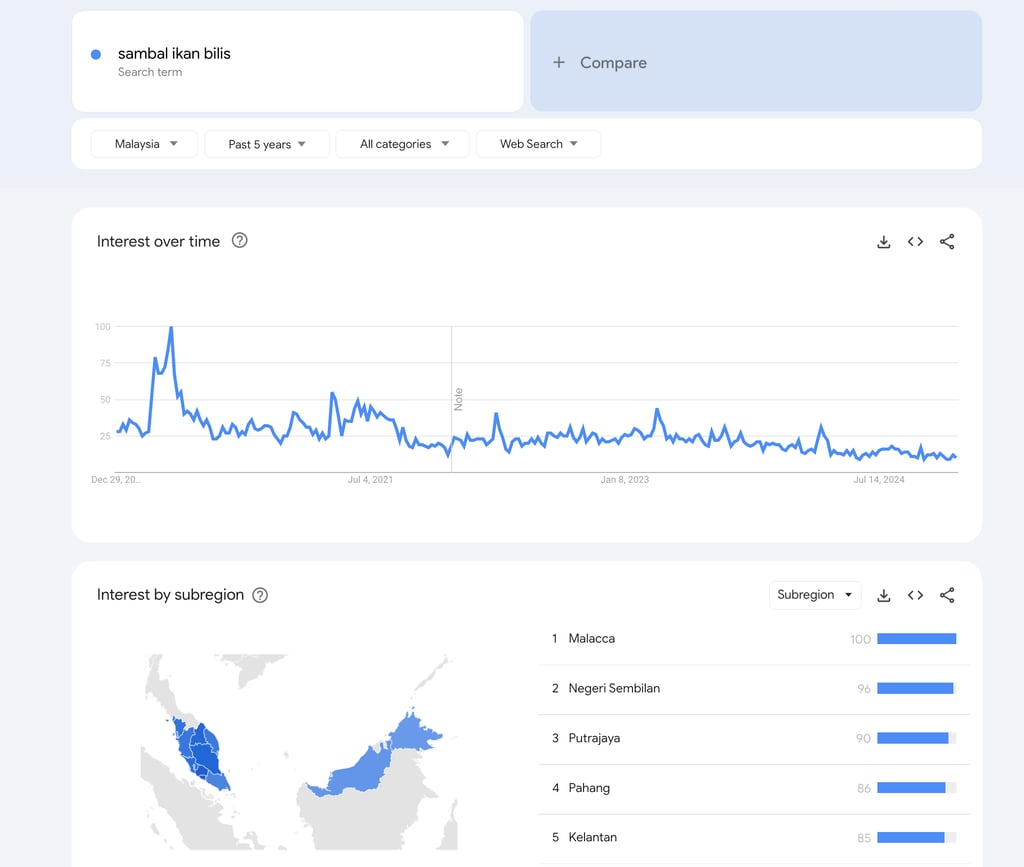Open help for Interest by subregion
The image size is (1024, 867).
point(260,595)
